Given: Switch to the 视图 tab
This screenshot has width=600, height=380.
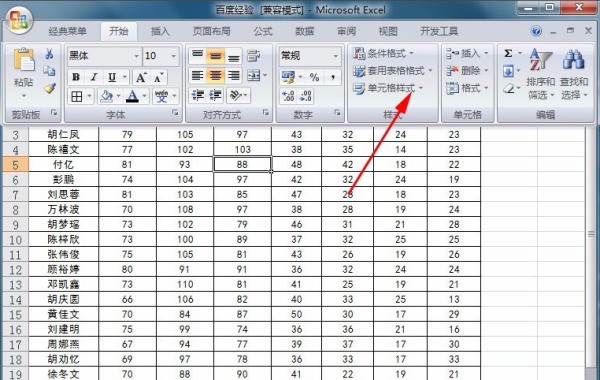Looking at the screenshot, I should (388, 31).
